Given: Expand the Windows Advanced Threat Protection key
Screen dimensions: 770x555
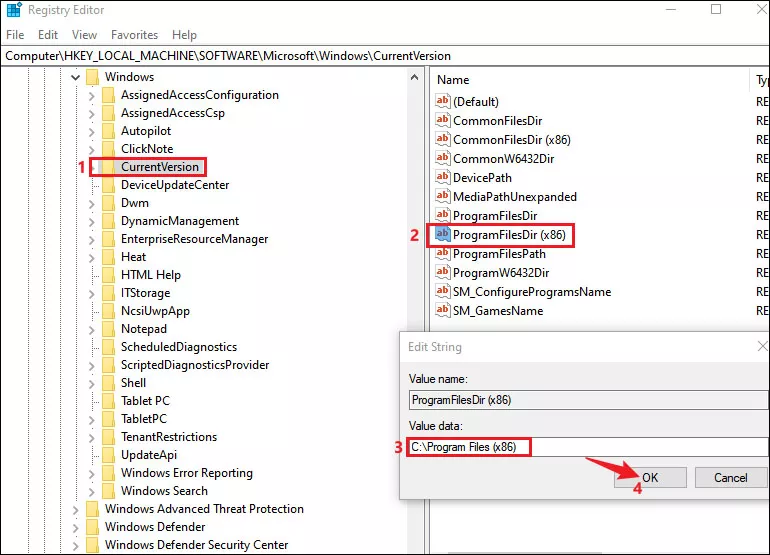Looking at the screenshot, I should 75,509.
